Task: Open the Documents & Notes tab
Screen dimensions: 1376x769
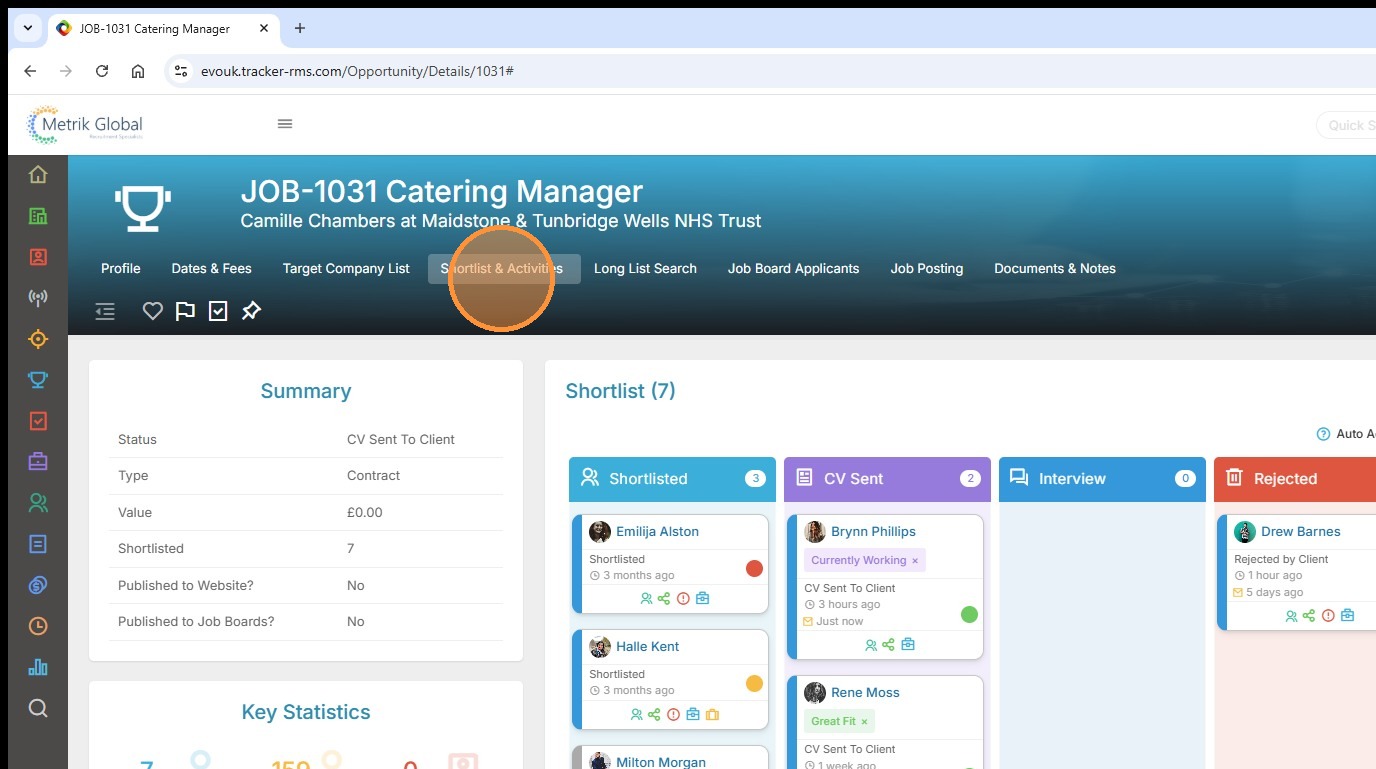Action: (x=1055, y=268)
